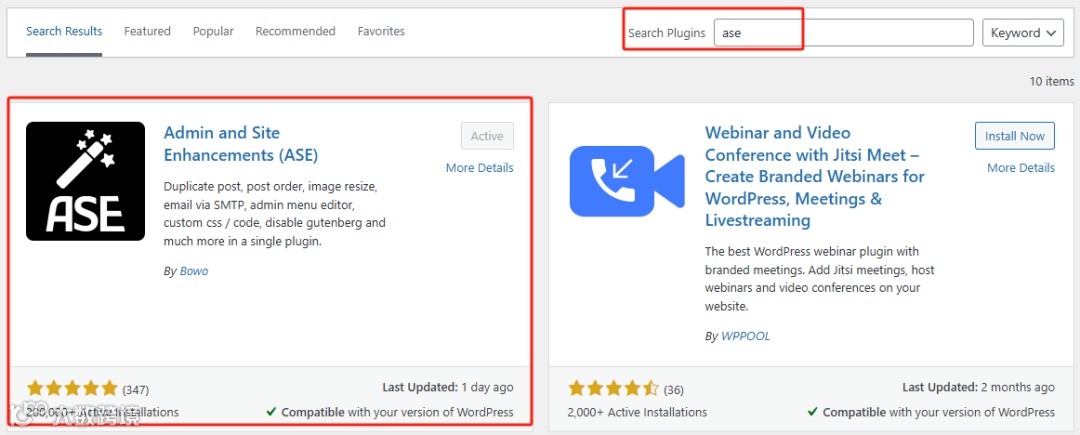Select Jitsi Meet compatibility checkmark text
The height and width of the screenshot is (435, 1080).
[x=931, y=412]
